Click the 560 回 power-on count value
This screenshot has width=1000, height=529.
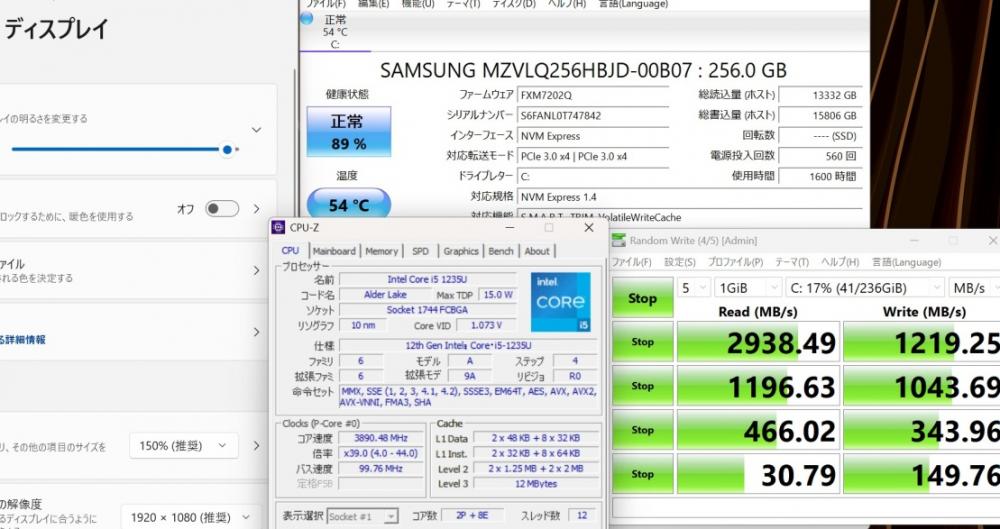[x=820, y=156]
